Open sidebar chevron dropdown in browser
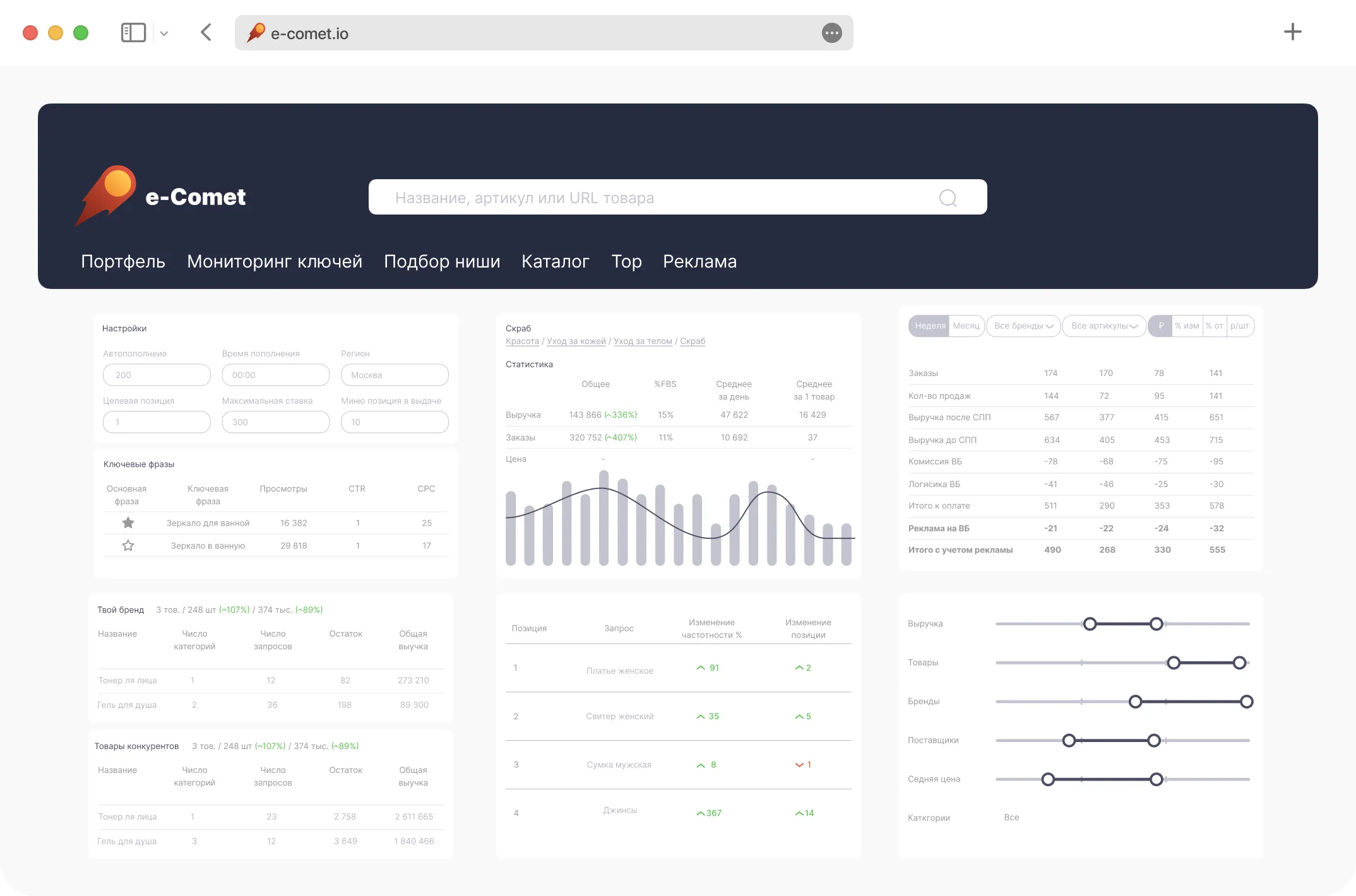1356x896 pixels. point(164,33)
